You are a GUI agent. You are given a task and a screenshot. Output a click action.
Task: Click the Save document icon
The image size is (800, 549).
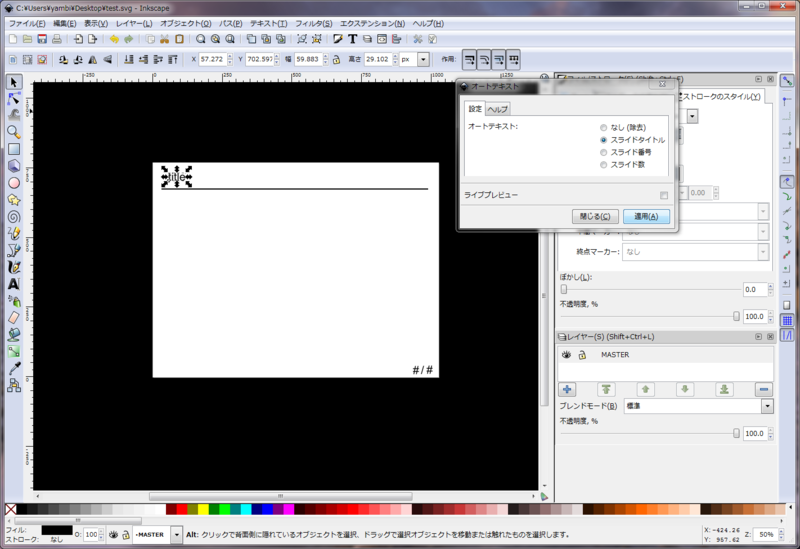(x=42, y=39)
